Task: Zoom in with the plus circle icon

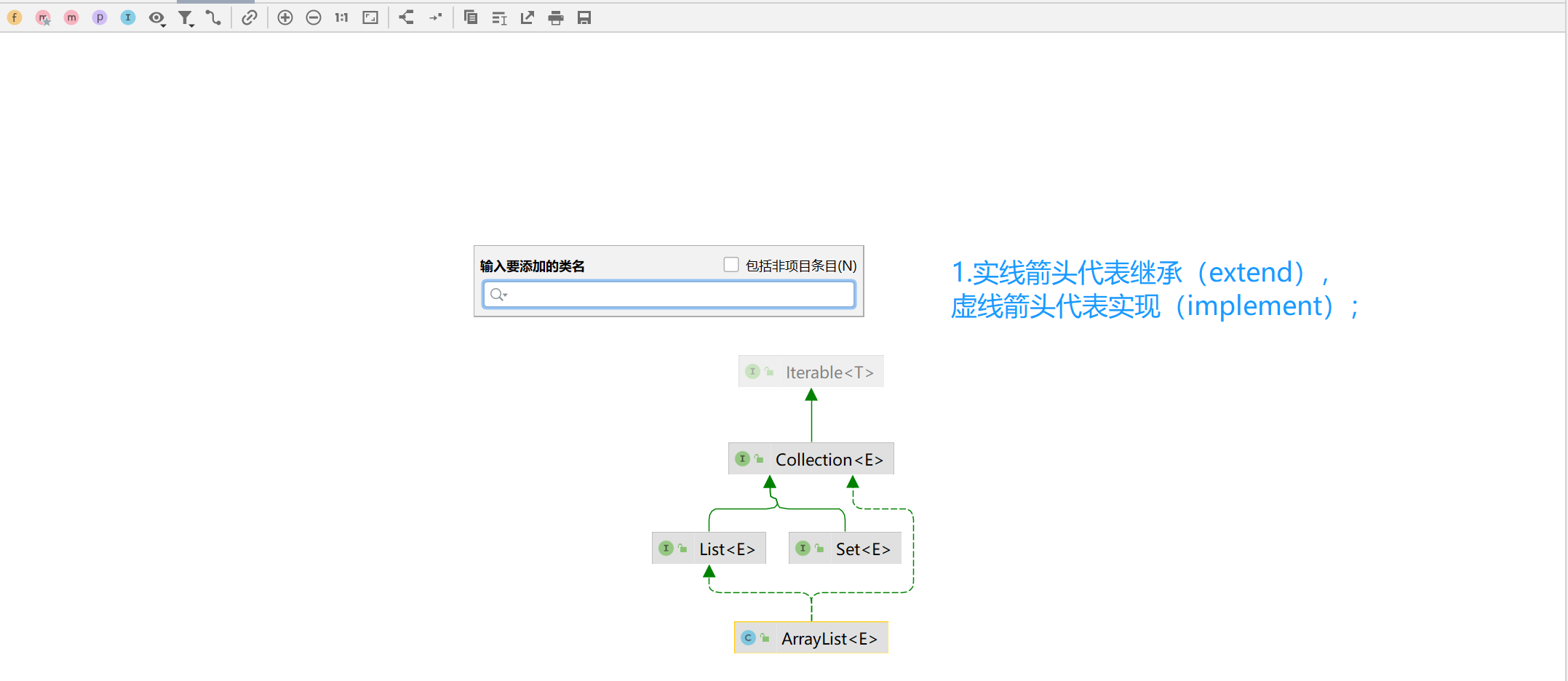Action: [x=285, y=17]
